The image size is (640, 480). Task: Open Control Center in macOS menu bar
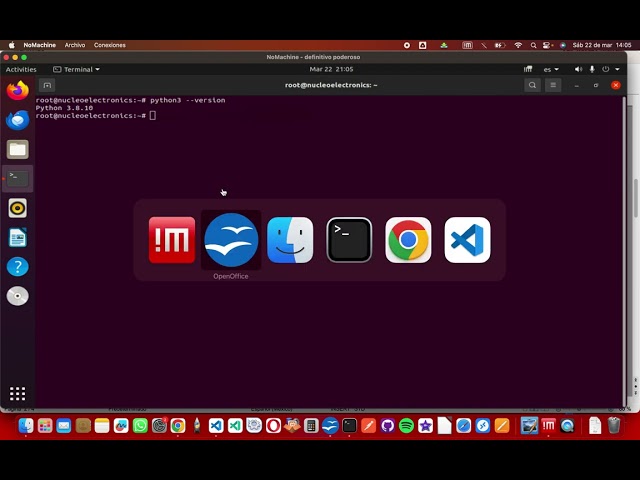point(547,45)
